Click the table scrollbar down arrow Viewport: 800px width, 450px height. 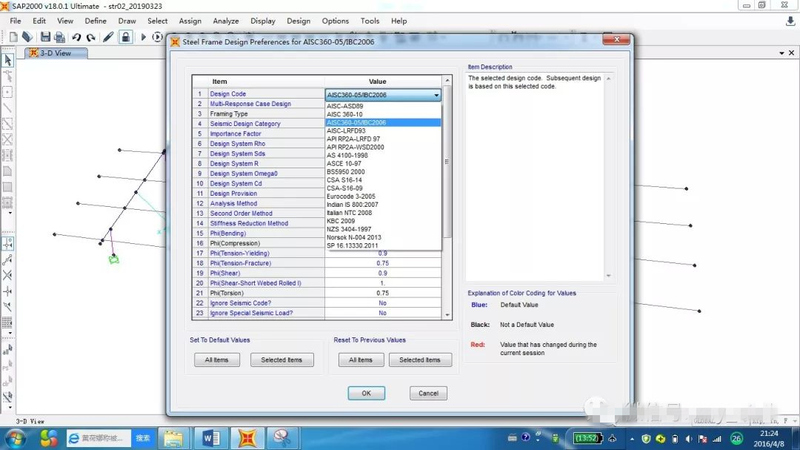pos(447,315)
